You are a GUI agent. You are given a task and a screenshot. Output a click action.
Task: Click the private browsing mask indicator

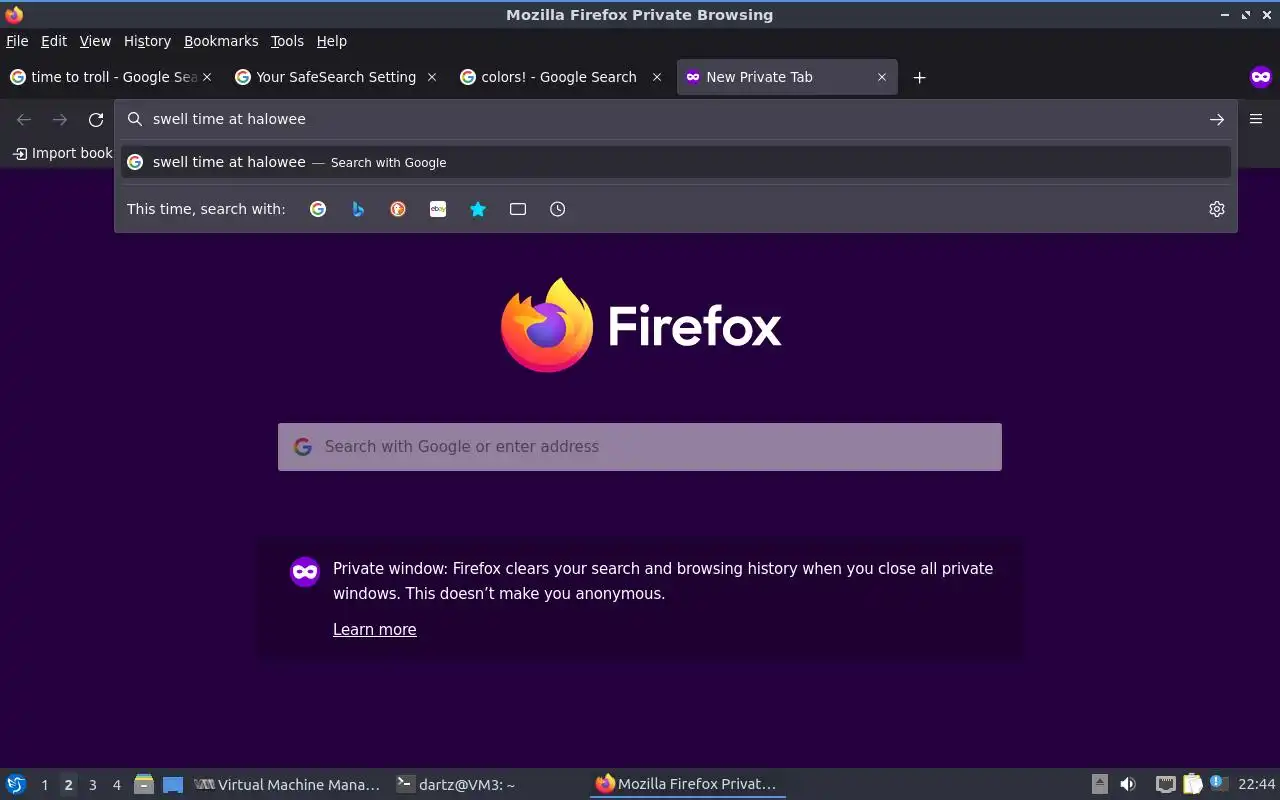point(1261,77)
